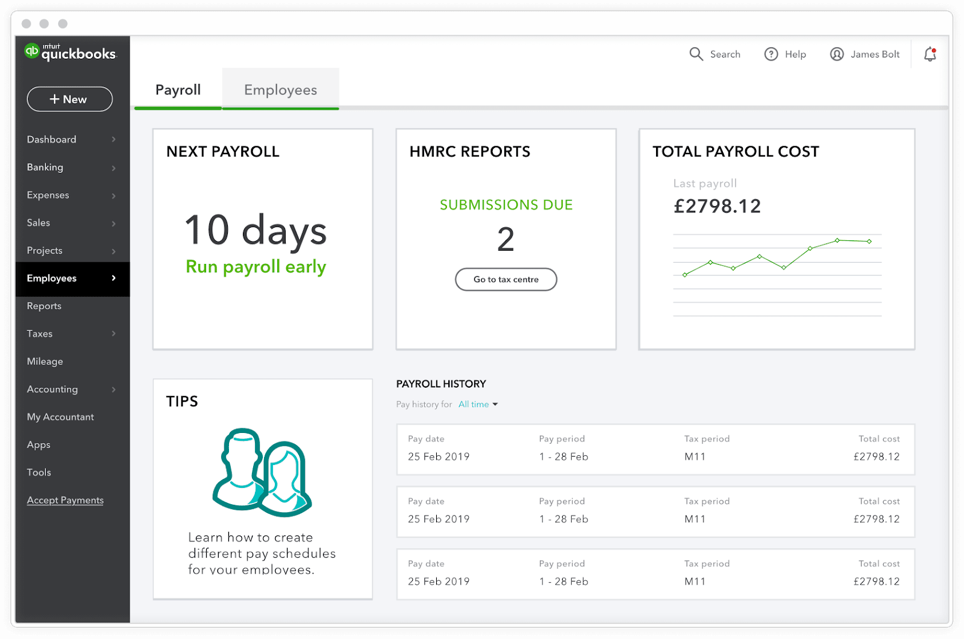Screen dimensions: 964x639
Task: Open the notifications bell icon
Action: coord(930,55)
